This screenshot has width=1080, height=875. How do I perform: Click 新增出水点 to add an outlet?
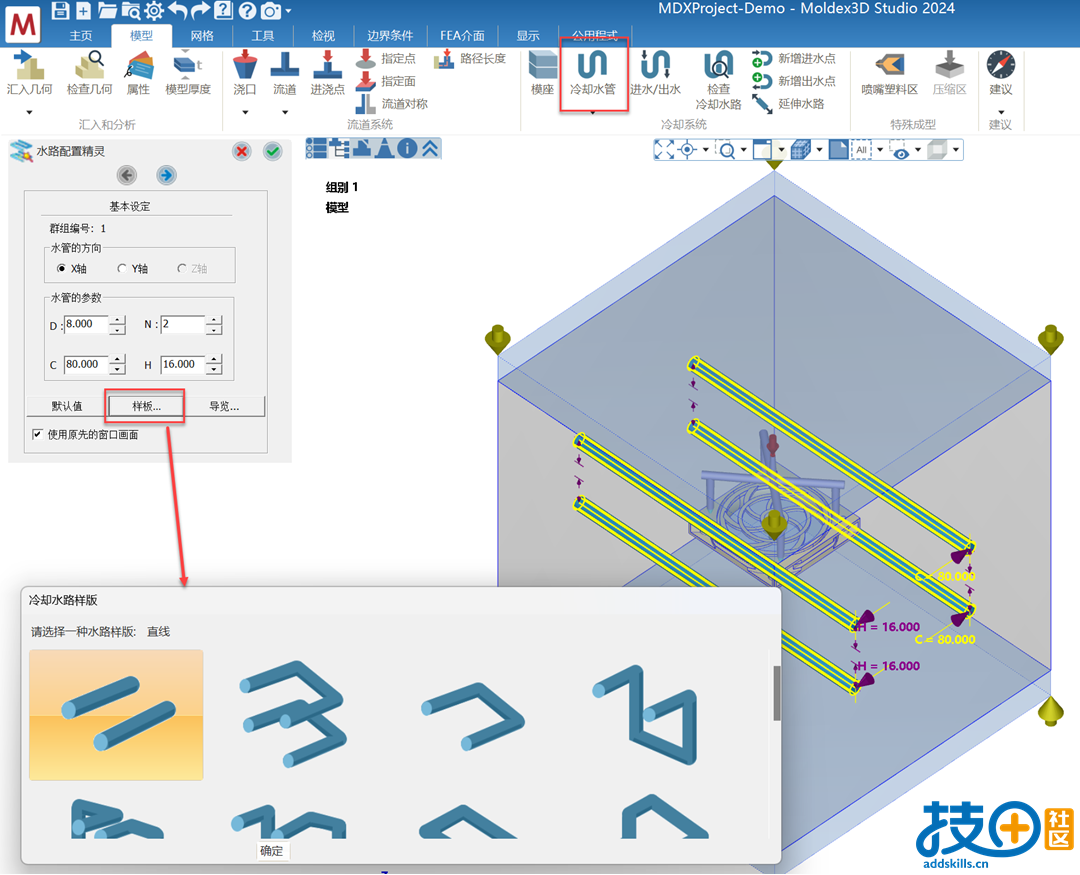tap(793, 81)
